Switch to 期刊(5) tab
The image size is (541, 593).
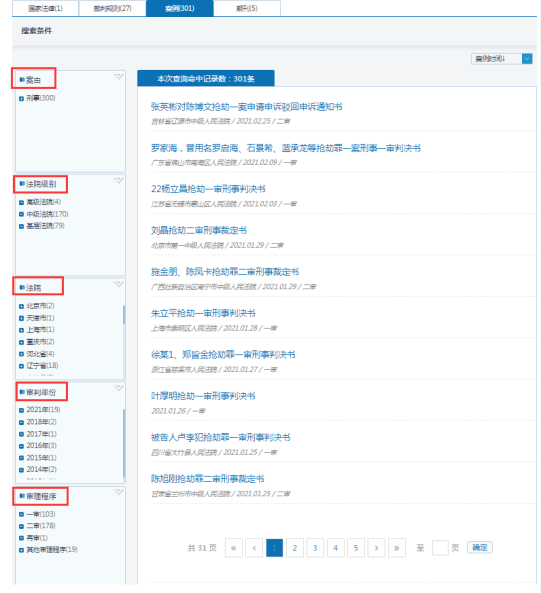point(247,8)
